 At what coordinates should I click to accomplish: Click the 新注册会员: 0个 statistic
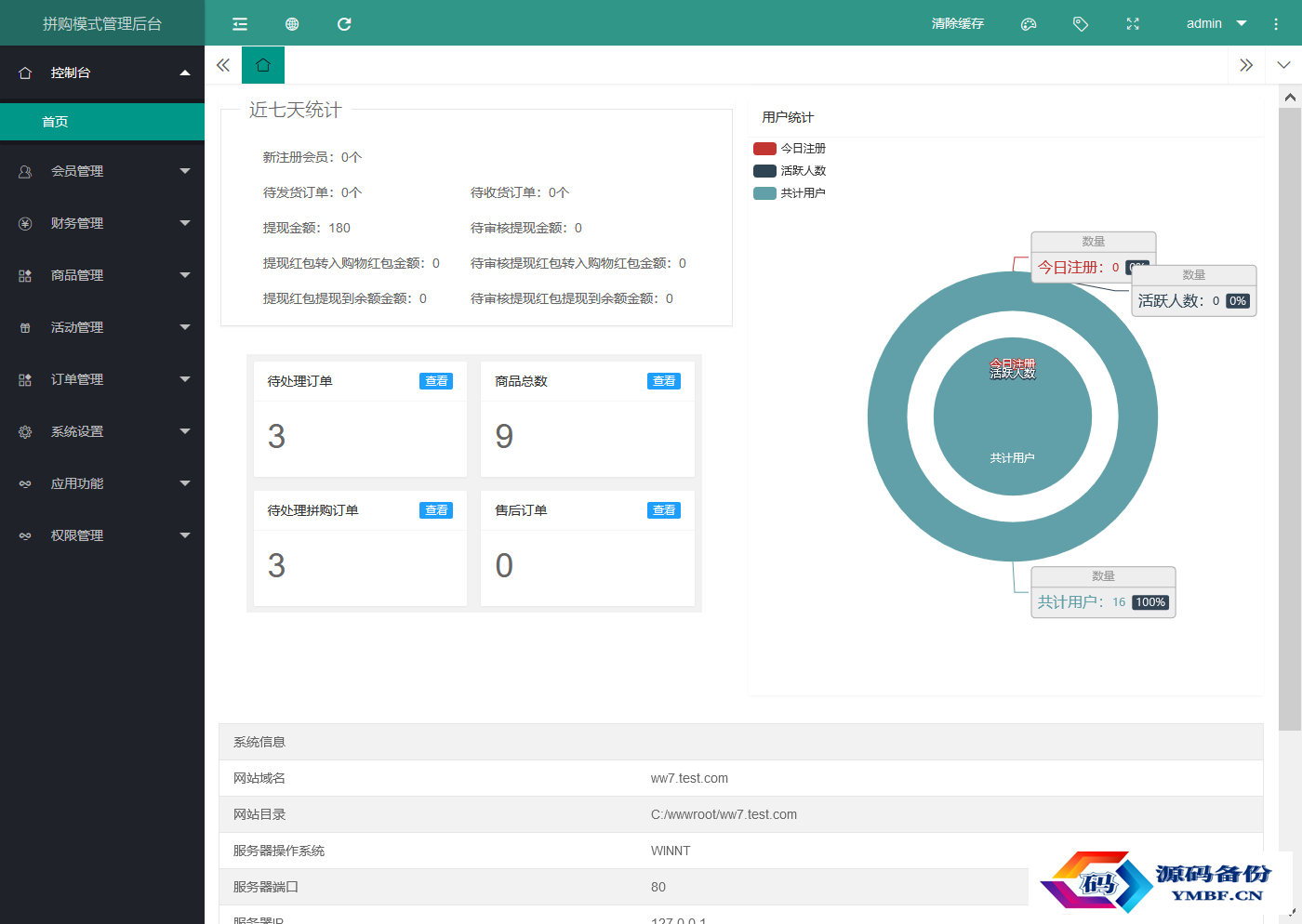312,157
